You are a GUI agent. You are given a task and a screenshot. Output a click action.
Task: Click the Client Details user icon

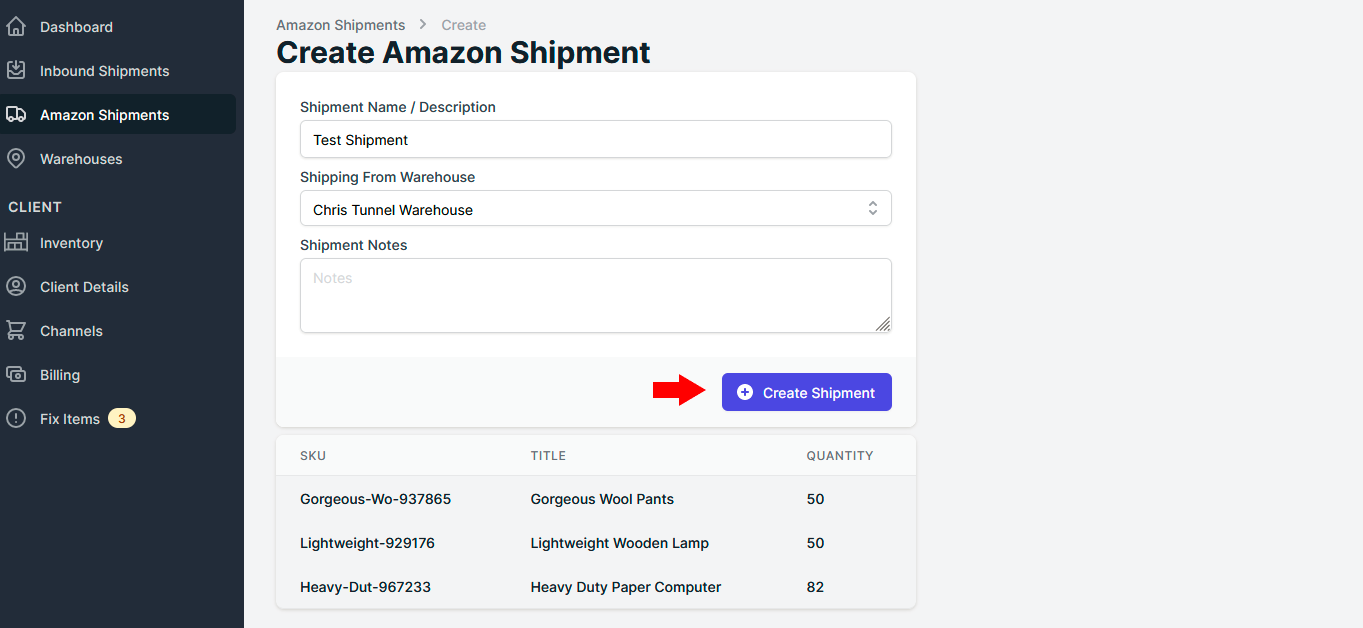click(16, 287)
